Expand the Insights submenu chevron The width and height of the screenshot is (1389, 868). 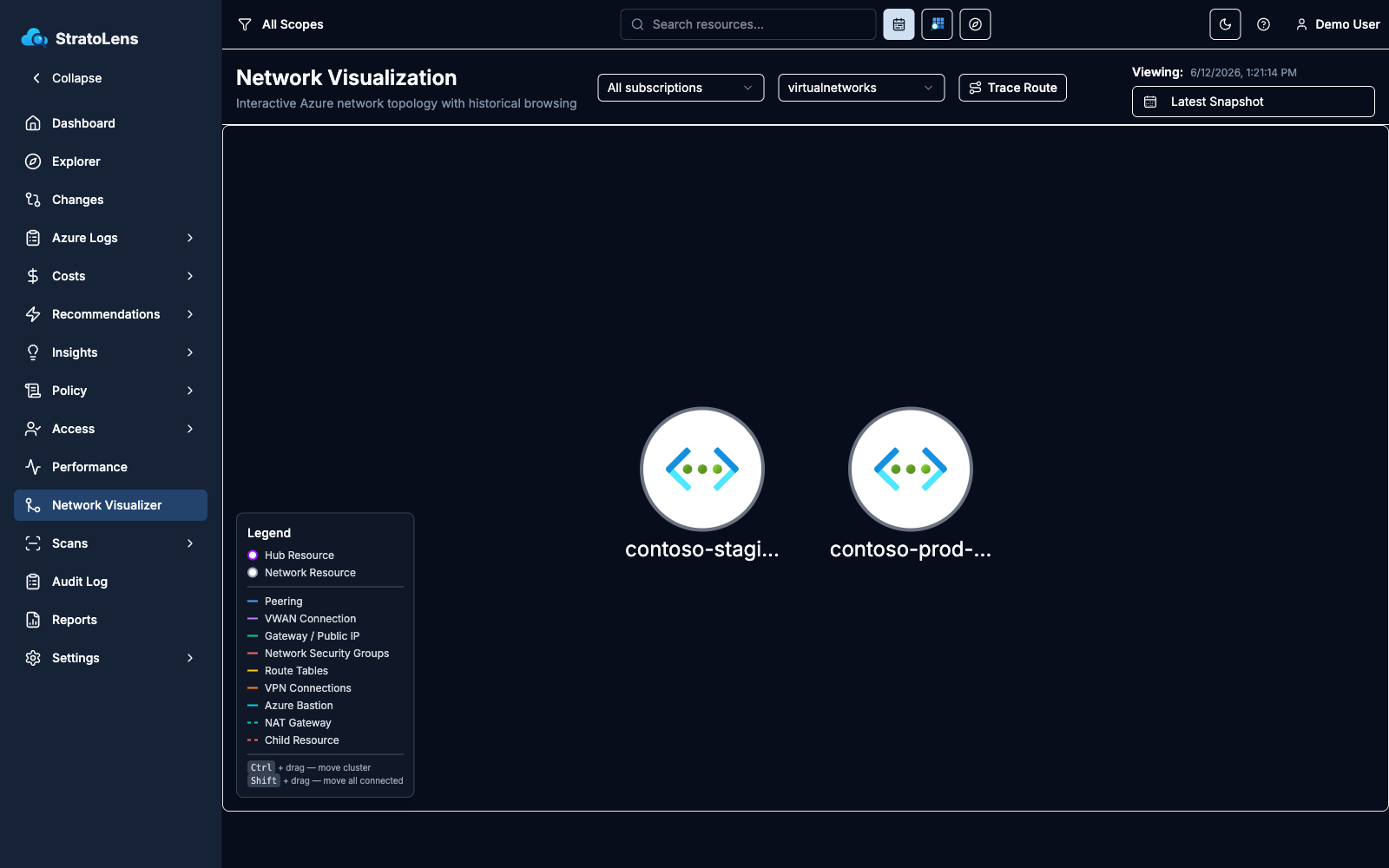(x=190, y=352)
